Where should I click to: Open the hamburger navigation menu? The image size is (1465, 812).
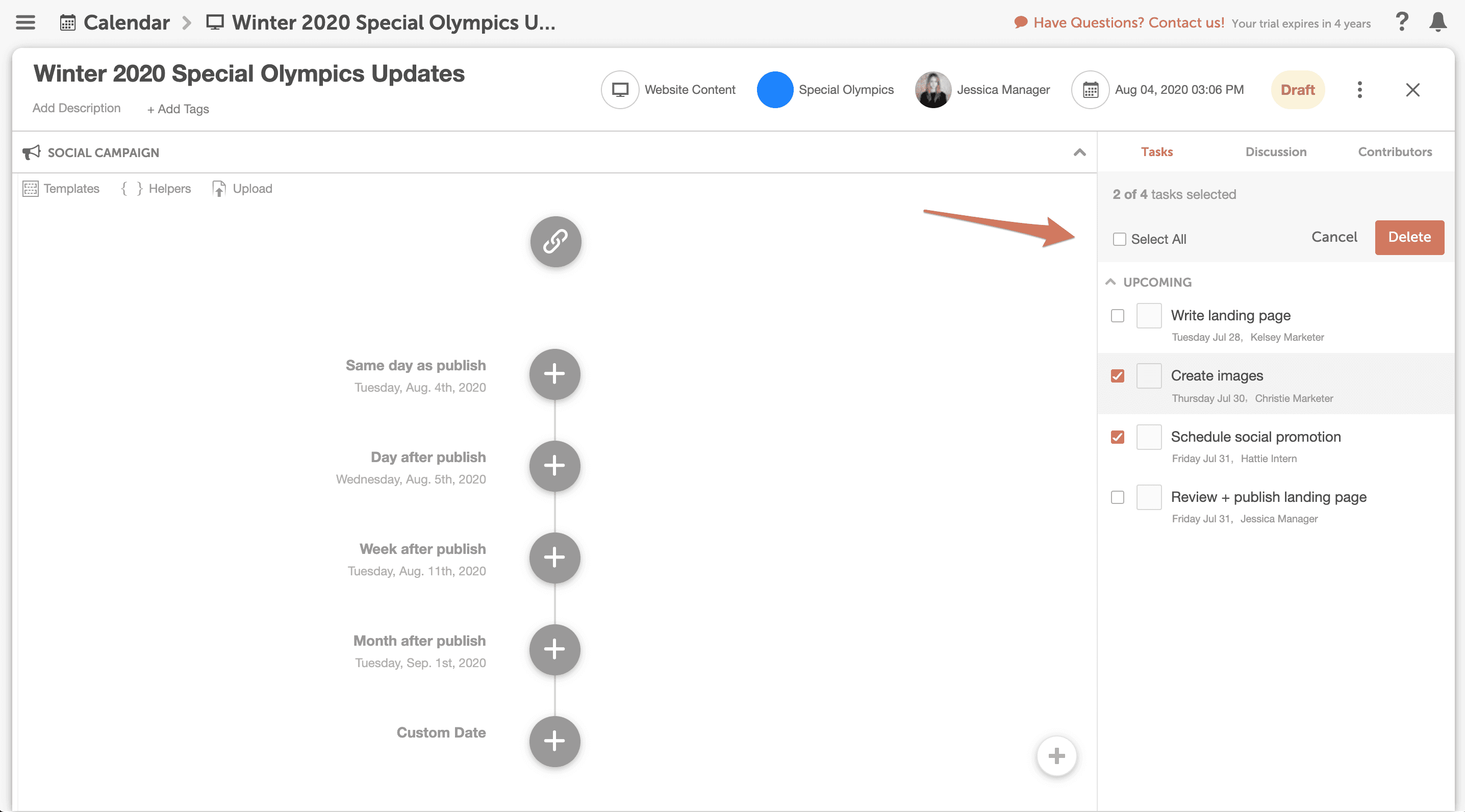(26, 23)
